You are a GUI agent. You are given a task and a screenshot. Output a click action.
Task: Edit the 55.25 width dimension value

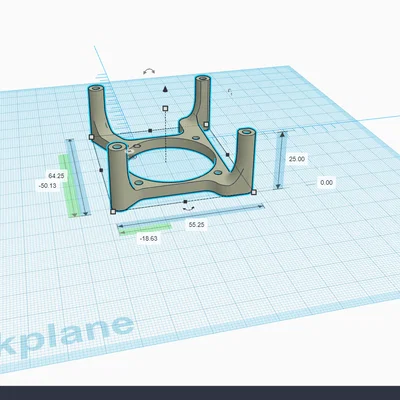196,225
